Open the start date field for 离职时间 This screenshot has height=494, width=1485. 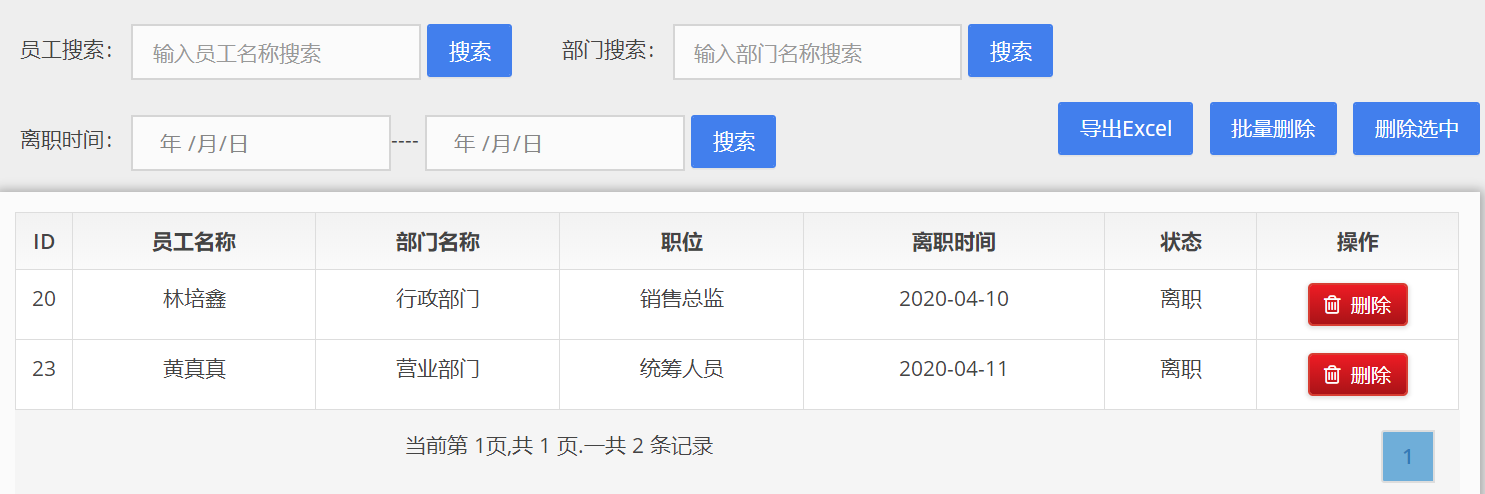coord(261,143)
